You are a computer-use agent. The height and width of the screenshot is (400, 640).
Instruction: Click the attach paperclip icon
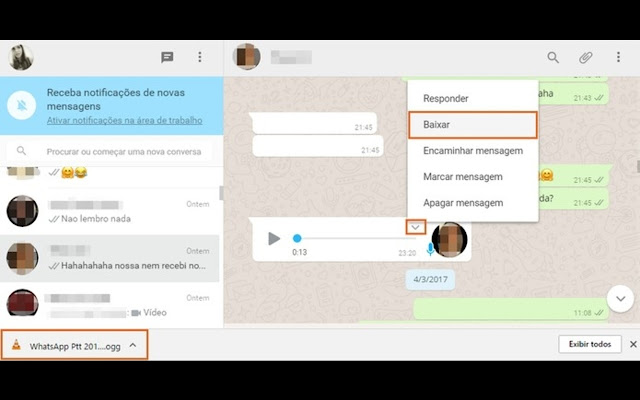coord(586,58)
